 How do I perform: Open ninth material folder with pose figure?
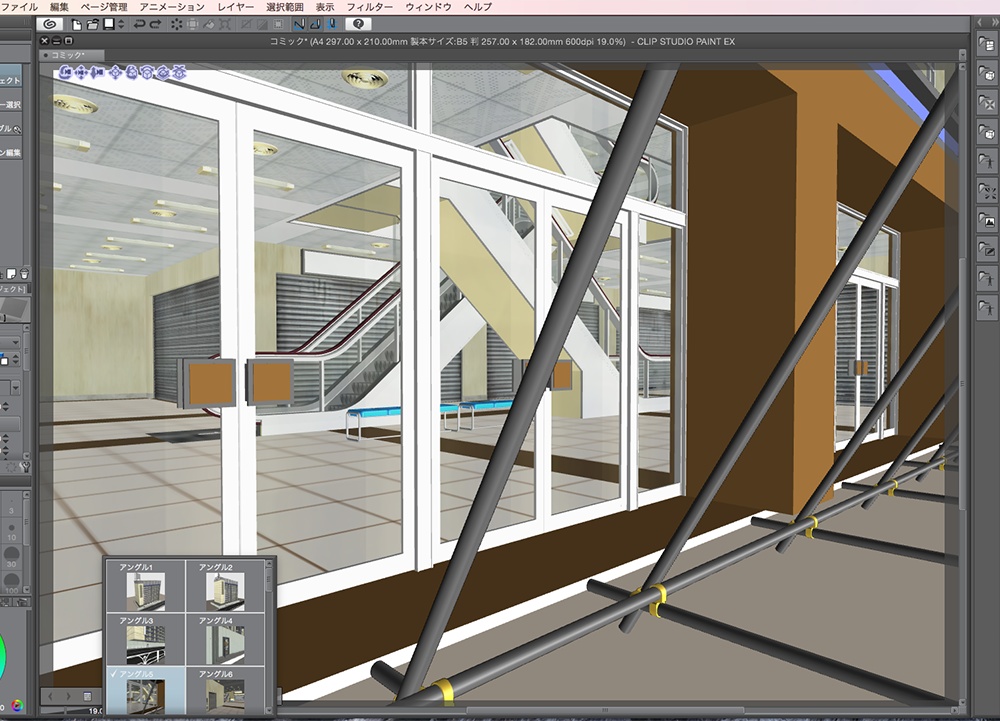tap(987, 279)
